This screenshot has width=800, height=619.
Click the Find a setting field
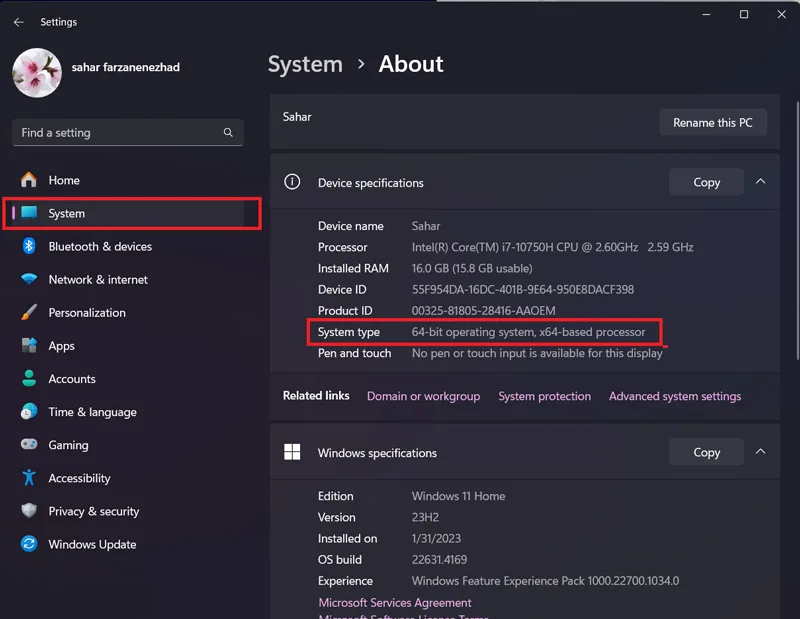128,133
